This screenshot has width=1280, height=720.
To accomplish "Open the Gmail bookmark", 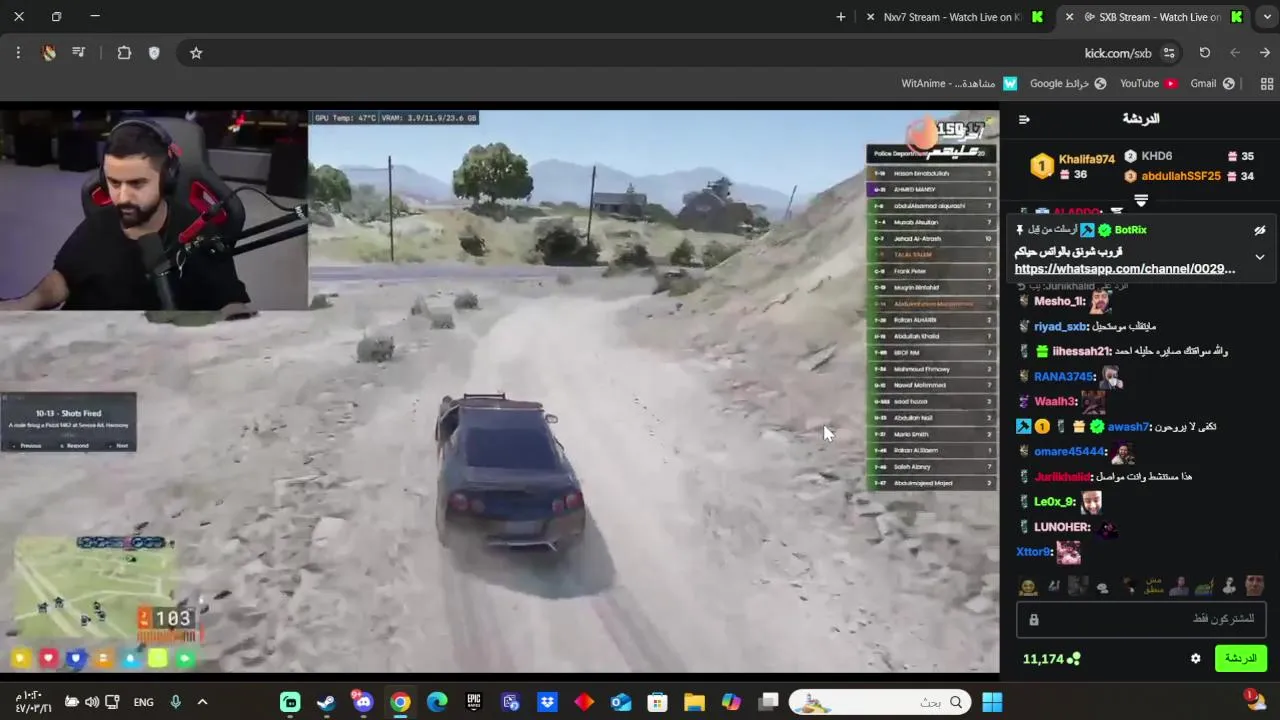I will tap(1212, 84).
